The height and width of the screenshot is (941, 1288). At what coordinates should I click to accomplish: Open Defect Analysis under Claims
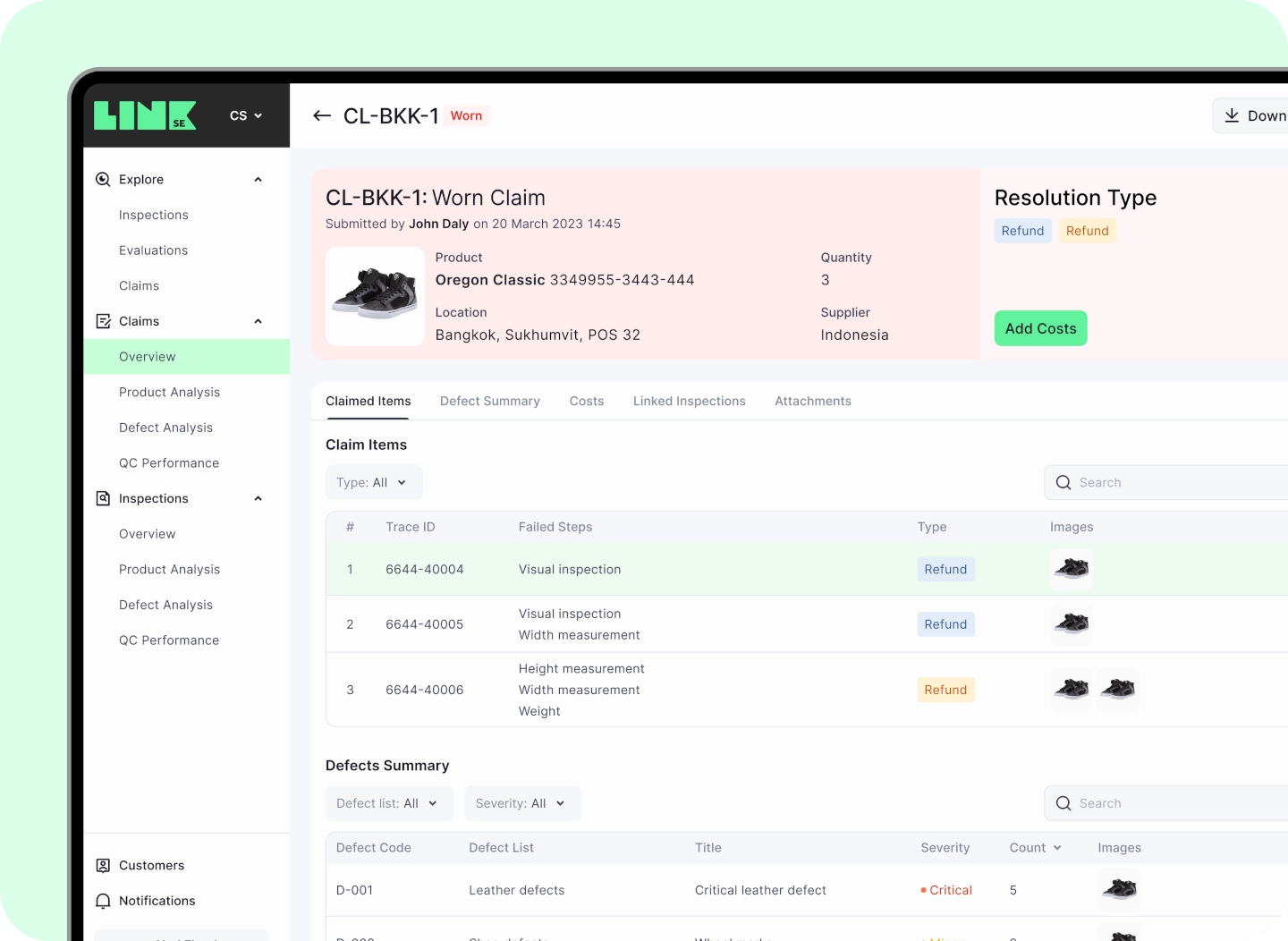point(165,428)
